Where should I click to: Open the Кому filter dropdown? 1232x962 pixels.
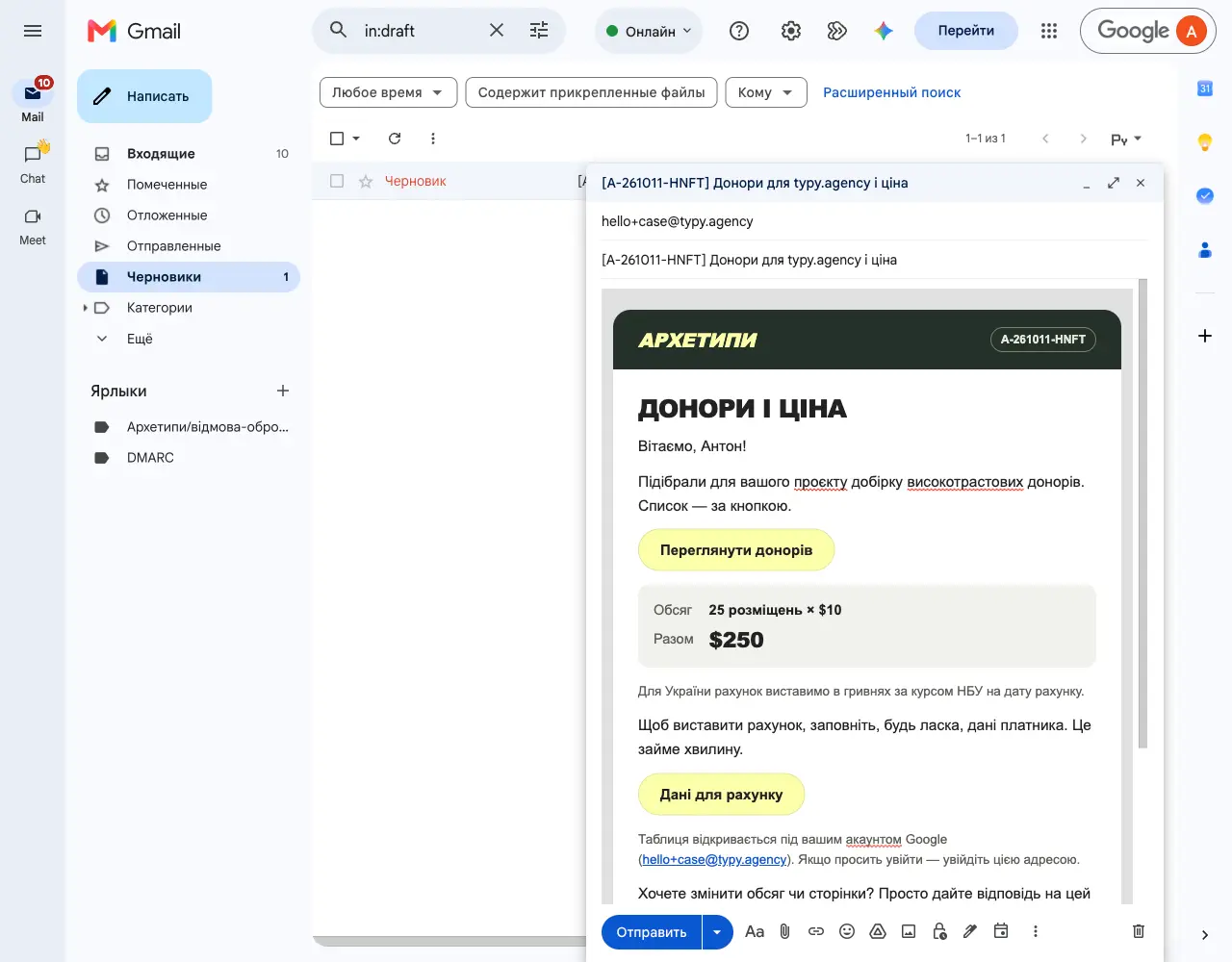point(766,92)
